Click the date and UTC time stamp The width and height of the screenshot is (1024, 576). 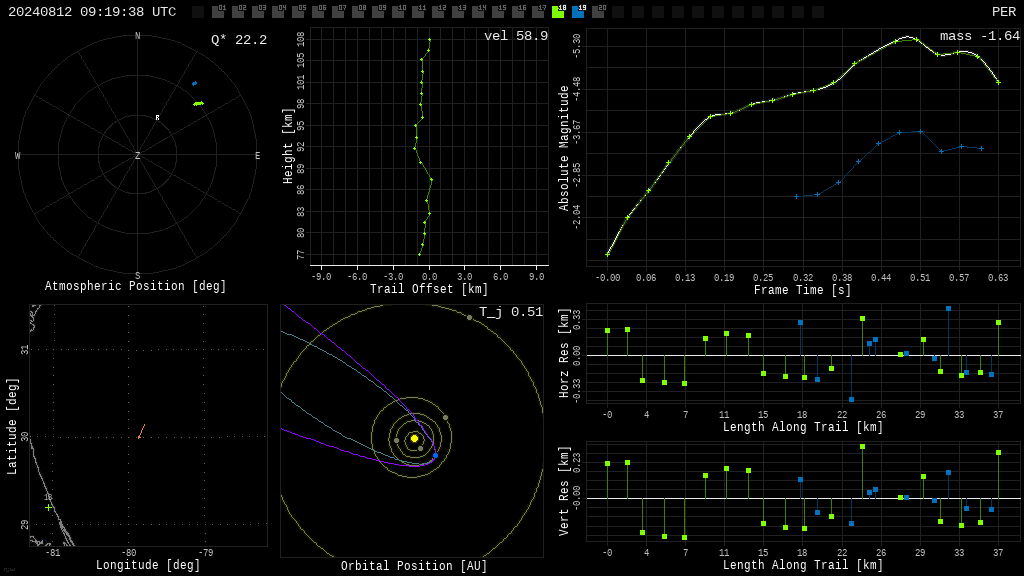[x=92, y=12]
